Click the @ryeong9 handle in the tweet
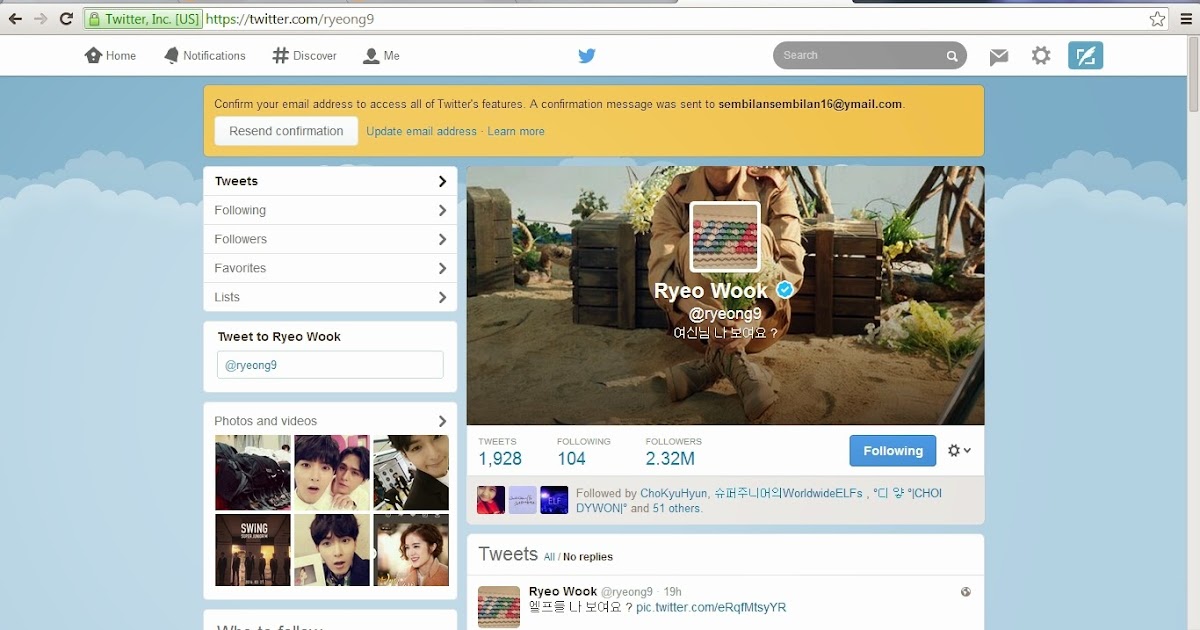This screenshot has width=1200, height=630. [x=627, y=592]
